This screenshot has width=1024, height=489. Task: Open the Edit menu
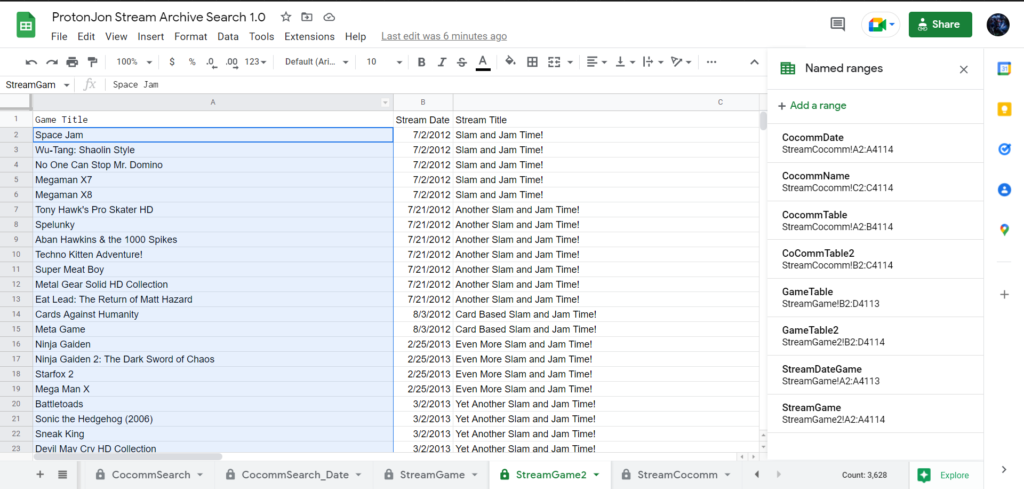[x=86, y=37]
